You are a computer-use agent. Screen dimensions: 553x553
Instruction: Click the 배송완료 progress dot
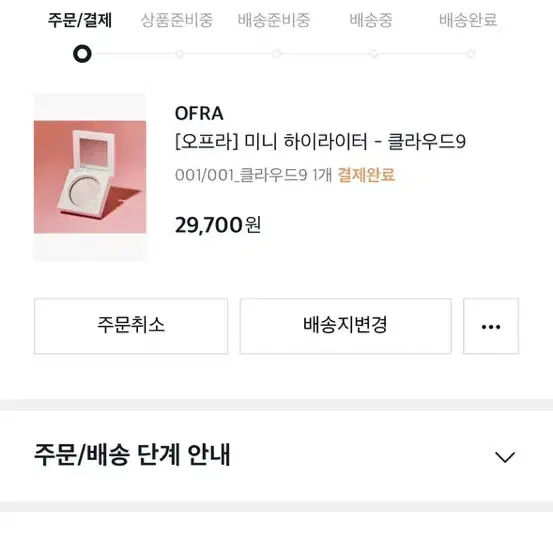[470, 54]
